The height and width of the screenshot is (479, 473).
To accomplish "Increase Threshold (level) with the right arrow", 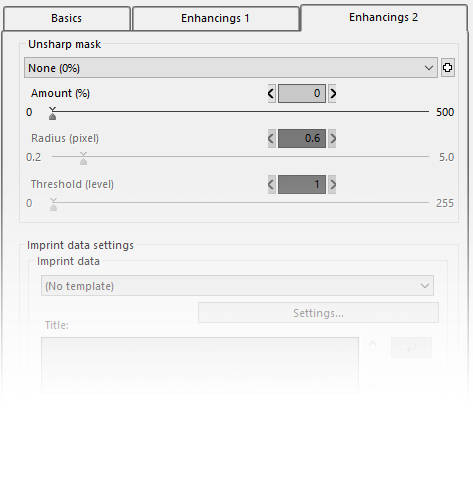I will click(x=332, y=184).
